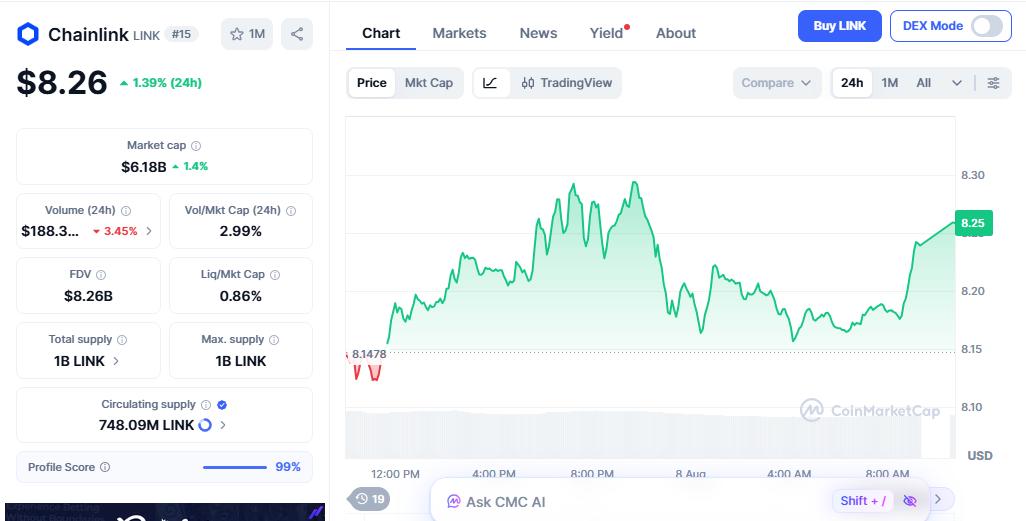Expand Circulating supply 748.09M LINK chevron
This screenshot has height=521, width=1026.
pos(222,425)
